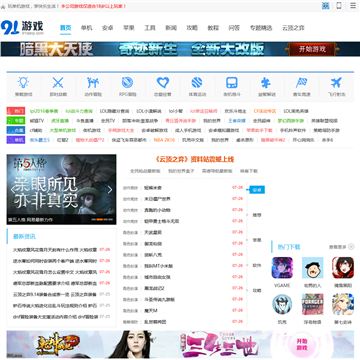Click the slideshow previous arrow
The image size is (360, 360).
click(x=13, y=190)
